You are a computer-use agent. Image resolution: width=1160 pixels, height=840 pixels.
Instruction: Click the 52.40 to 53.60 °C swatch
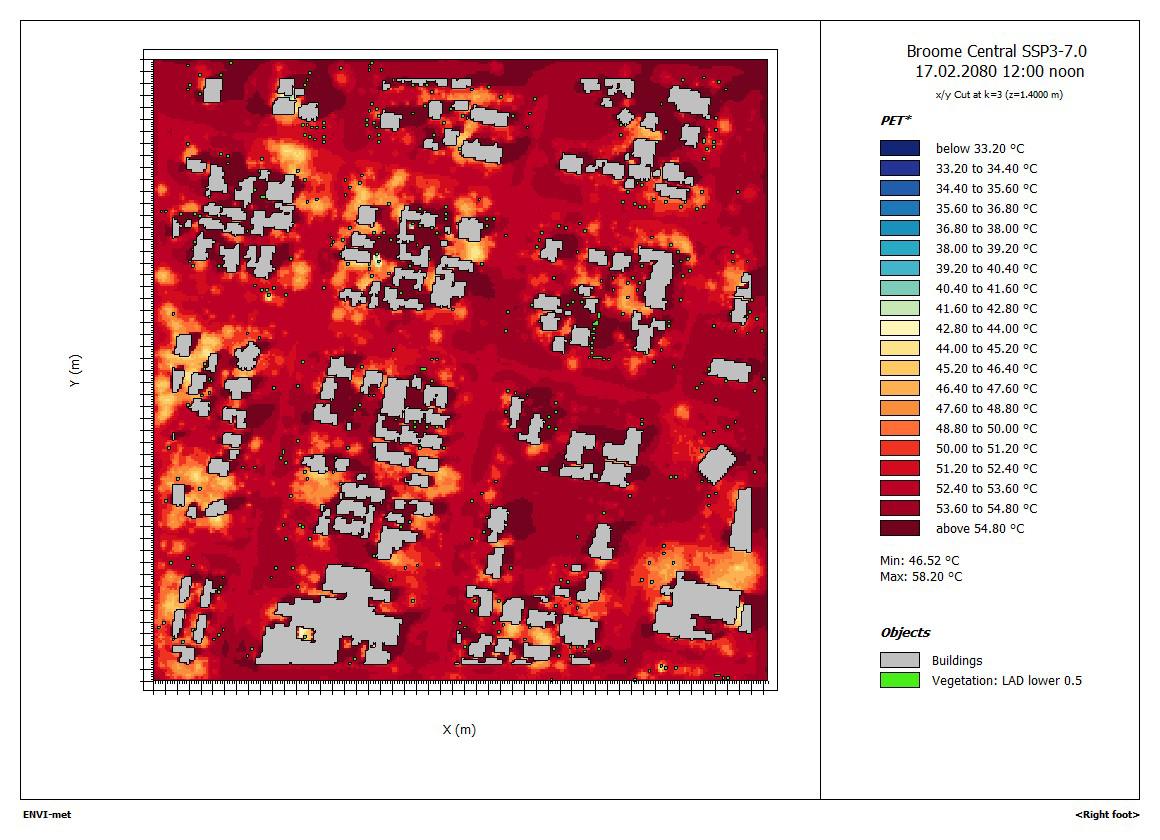900,488
